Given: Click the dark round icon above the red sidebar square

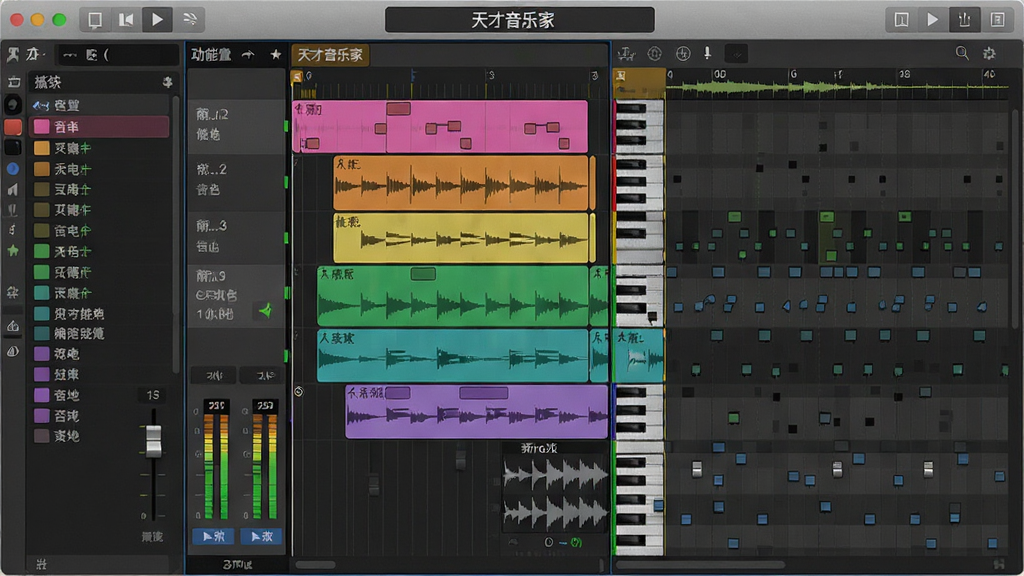Looking at the screenshot, I should [12, 104].
